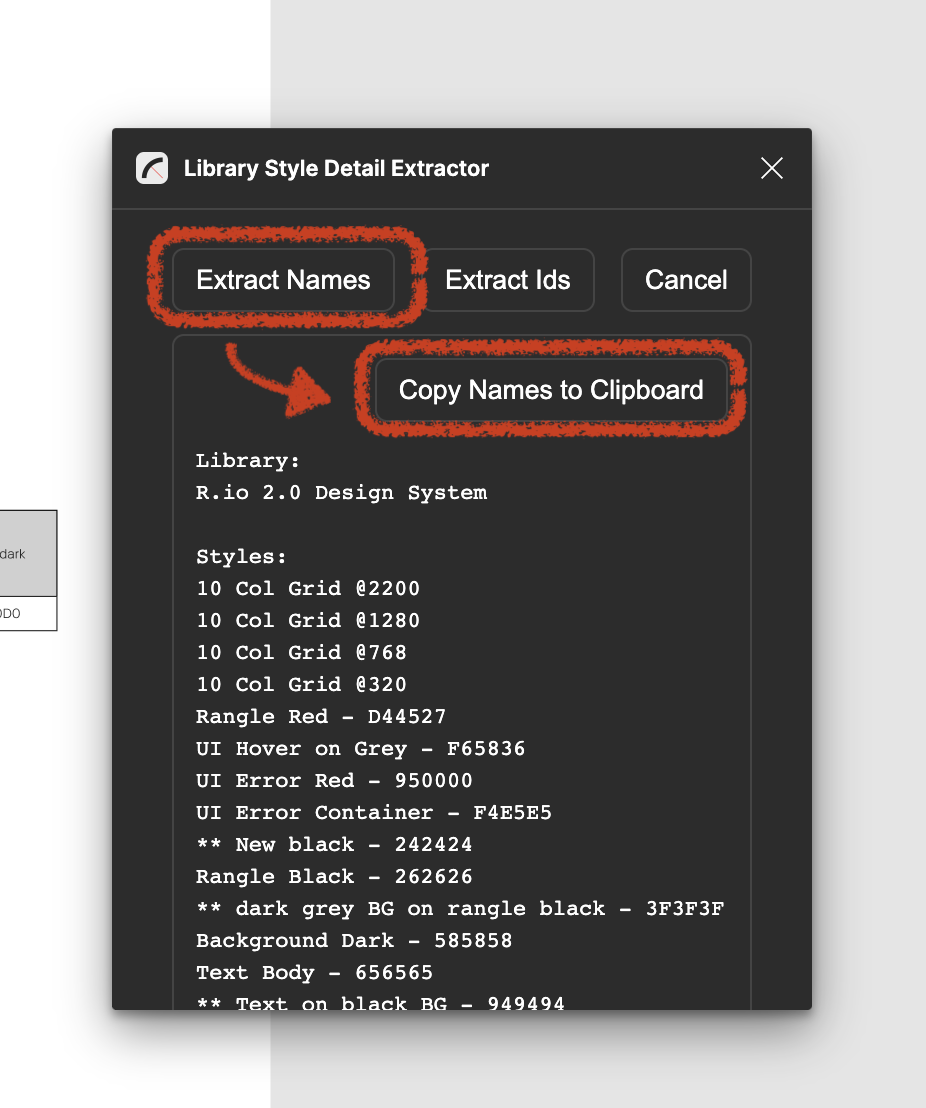Click the Extract Names button

pyautogui.click(x=283, y=280)
